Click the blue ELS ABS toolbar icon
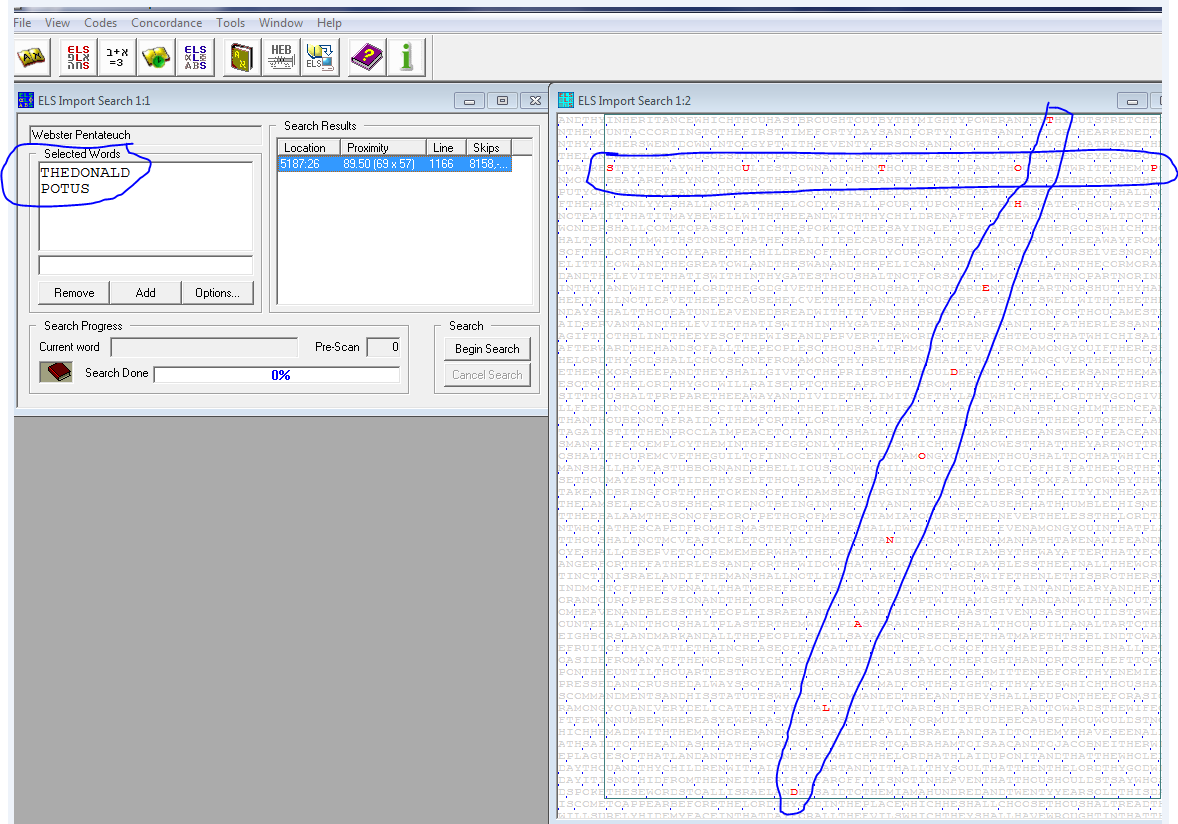This screenshot has width=1178, height=824. [x=195, y=57]
